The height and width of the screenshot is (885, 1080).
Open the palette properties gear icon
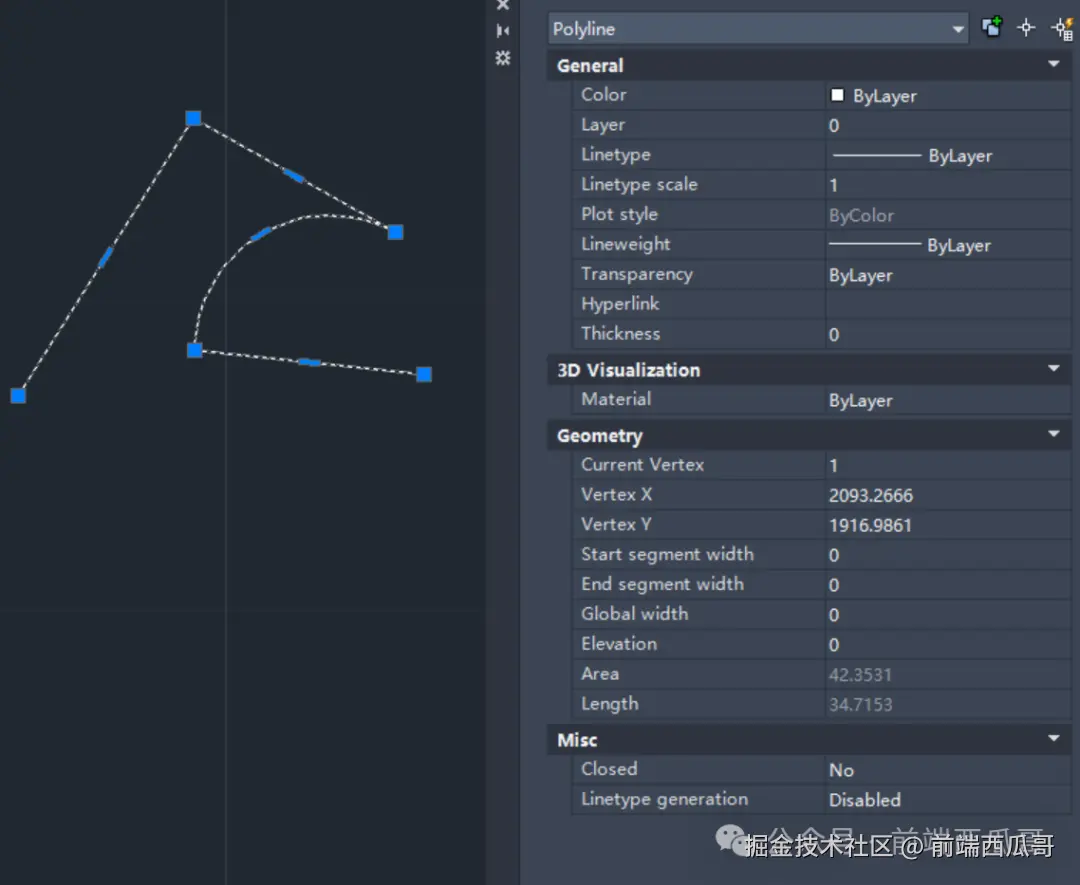click(503, 58)
